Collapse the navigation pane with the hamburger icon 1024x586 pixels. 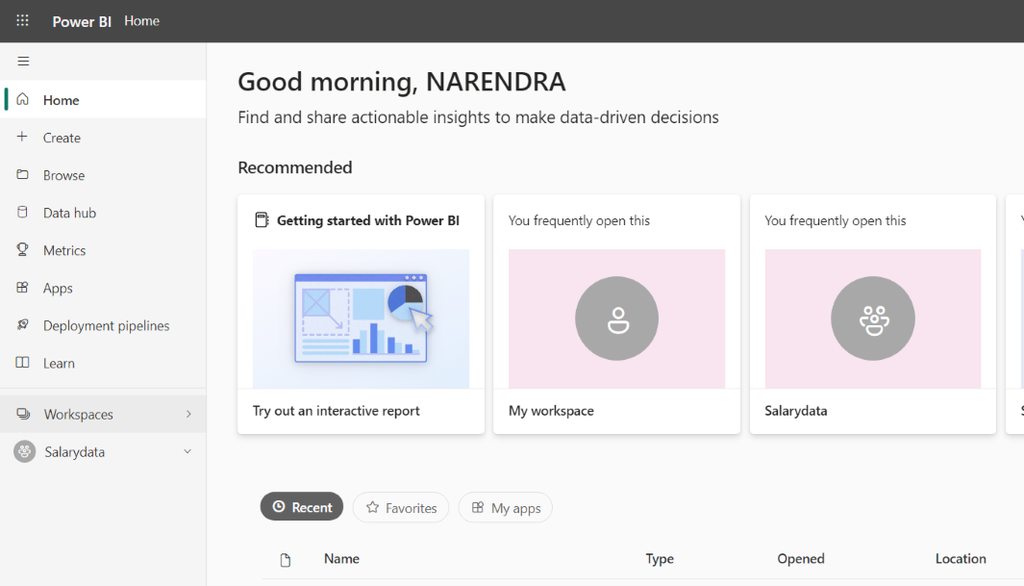(x=23, y=61)
